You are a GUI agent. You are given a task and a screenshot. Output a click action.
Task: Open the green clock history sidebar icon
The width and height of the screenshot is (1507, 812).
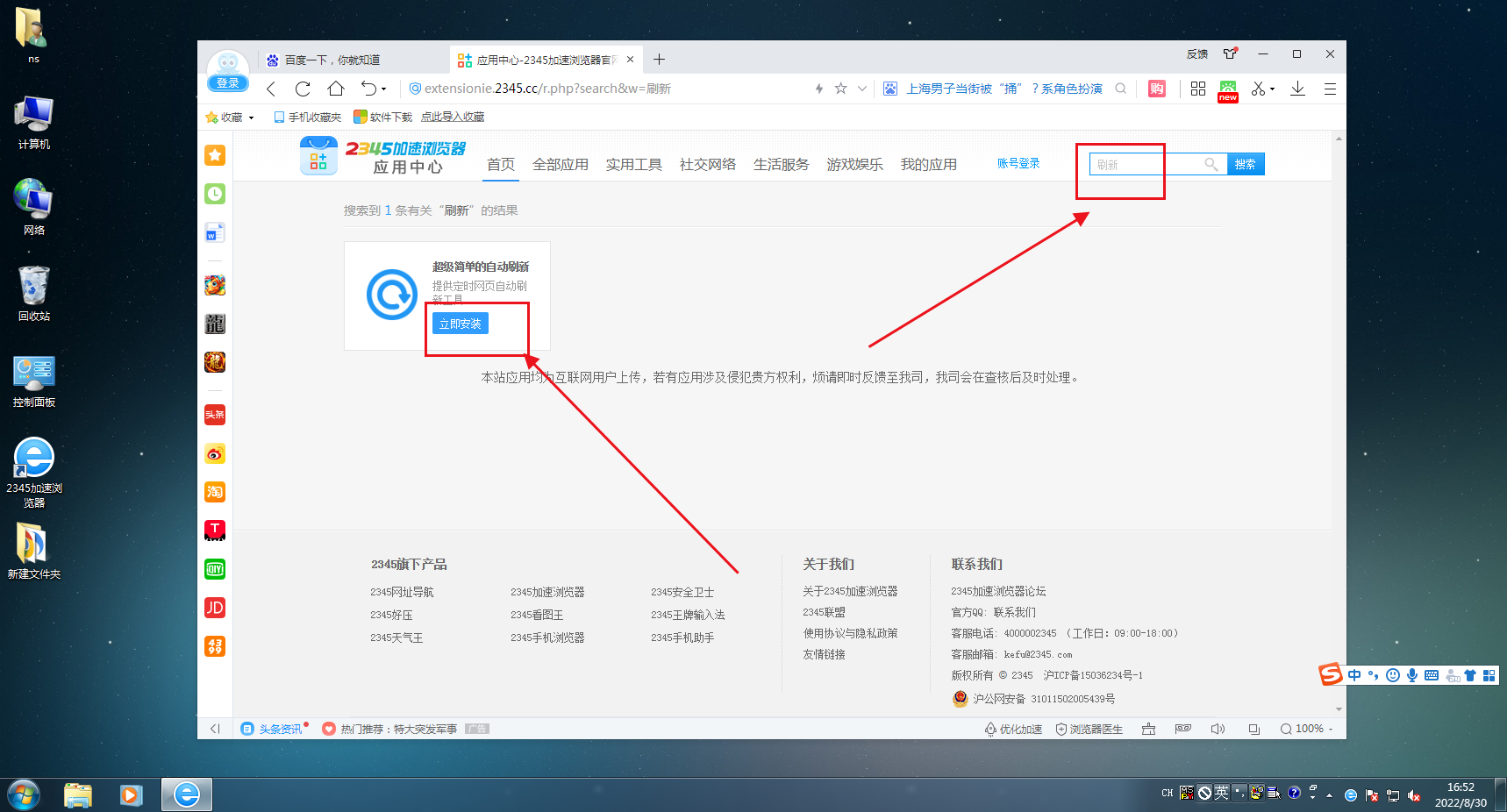215,194
